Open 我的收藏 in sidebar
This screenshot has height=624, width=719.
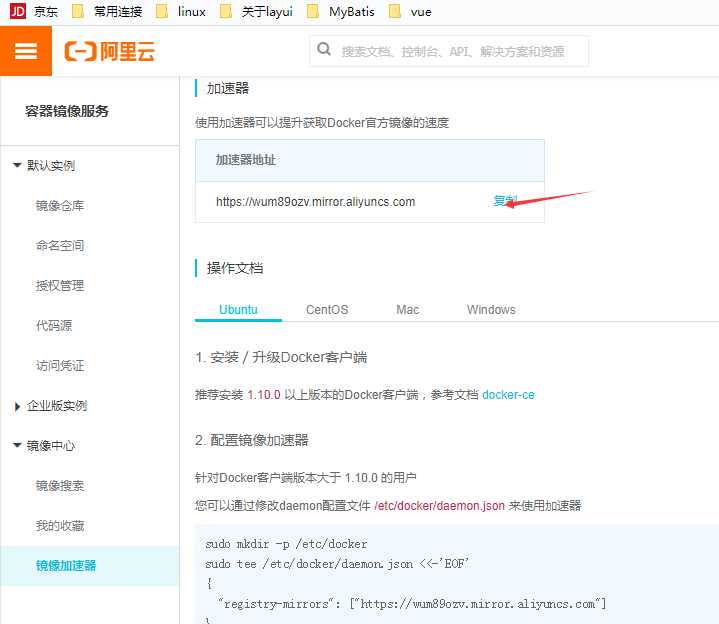click(x=60, y=525)
